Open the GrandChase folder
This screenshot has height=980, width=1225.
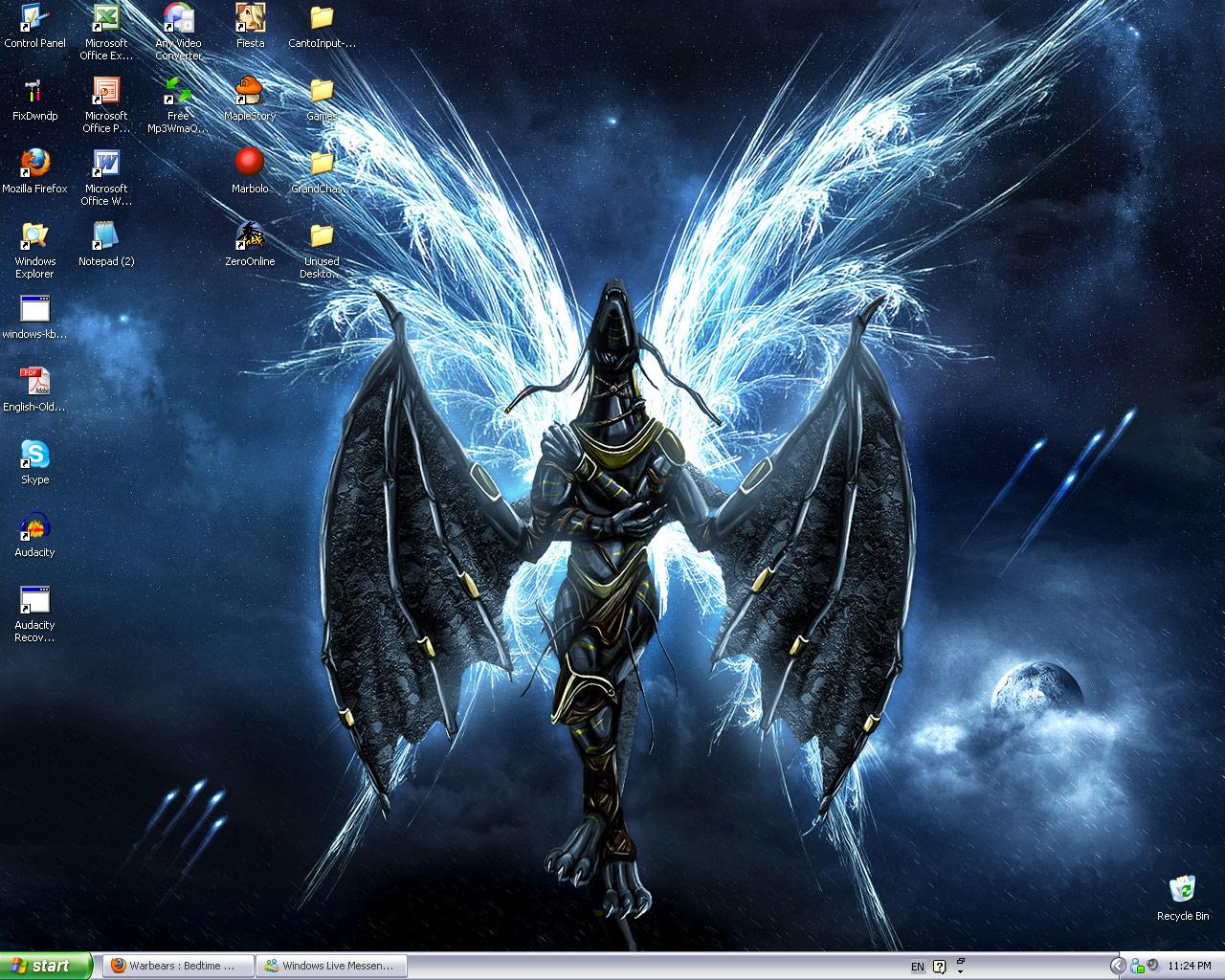(322, 171)
